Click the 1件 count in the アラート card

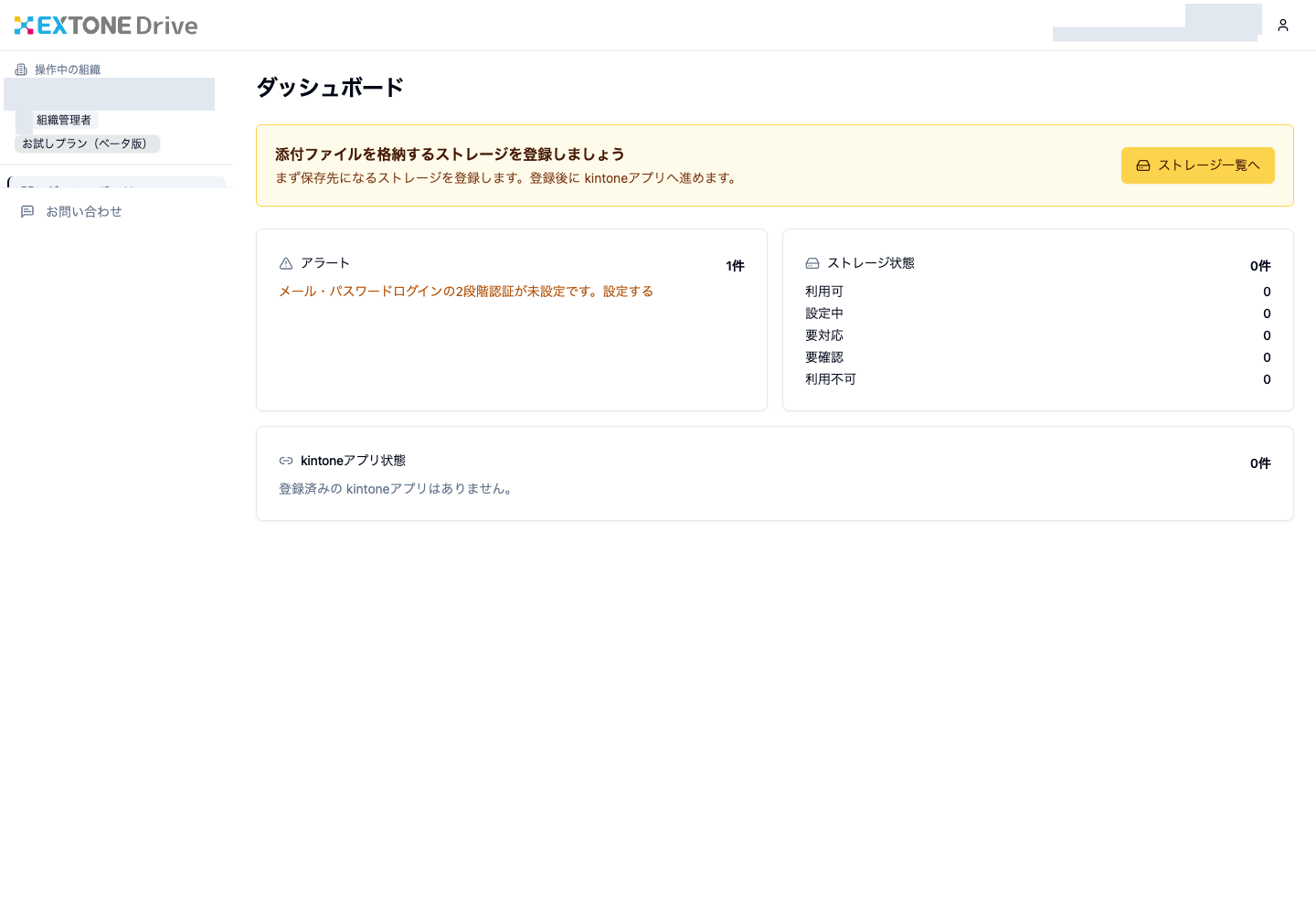[x=735, y=266]
